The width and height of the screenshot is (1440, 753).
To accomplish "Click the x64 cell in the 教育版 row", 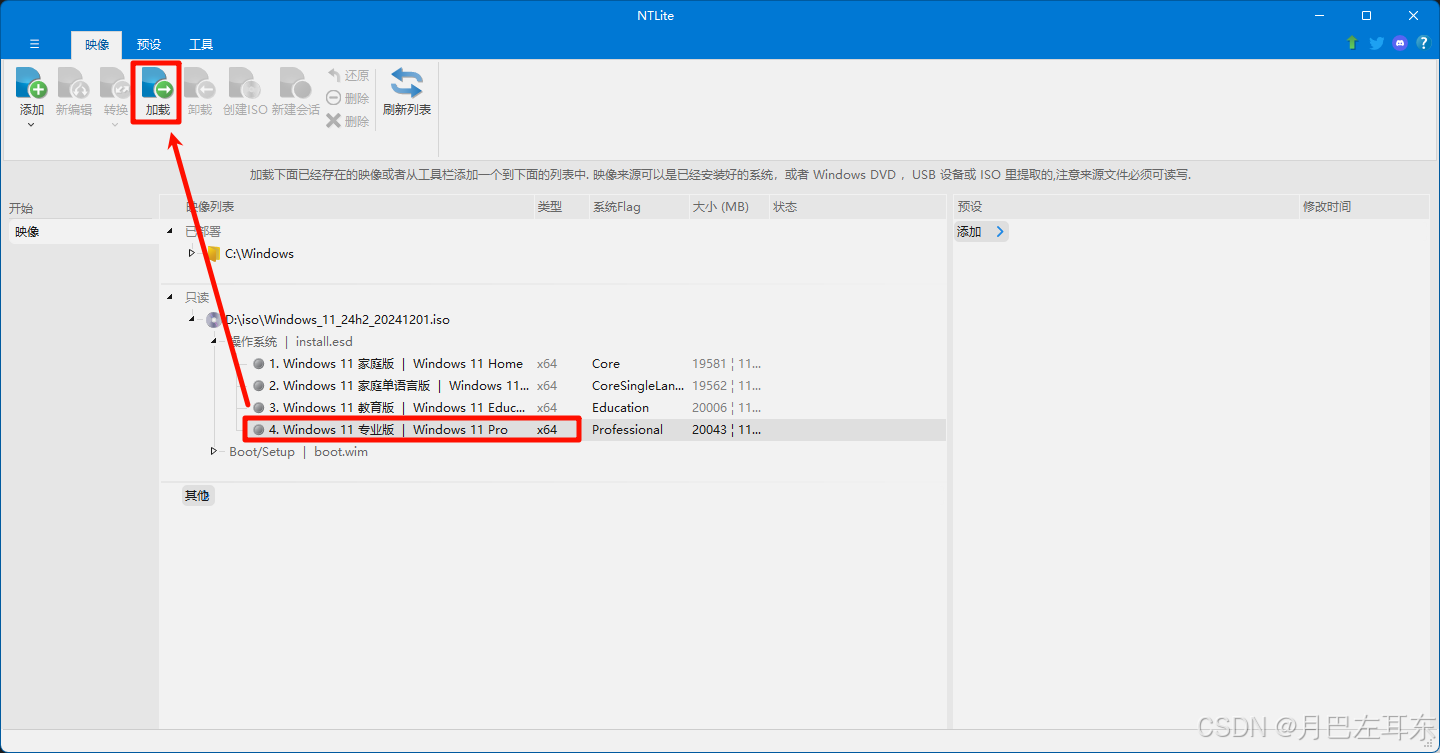I will pyautogui.click(x=547, y=408).
